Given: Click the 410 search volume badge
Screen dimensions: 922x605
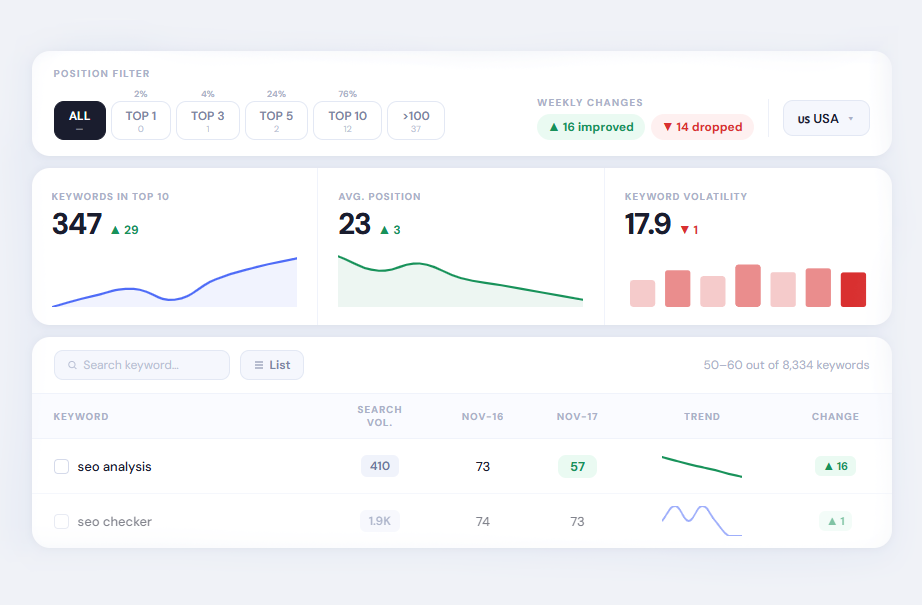Looking at the screenshot, I should click(380, 466).
